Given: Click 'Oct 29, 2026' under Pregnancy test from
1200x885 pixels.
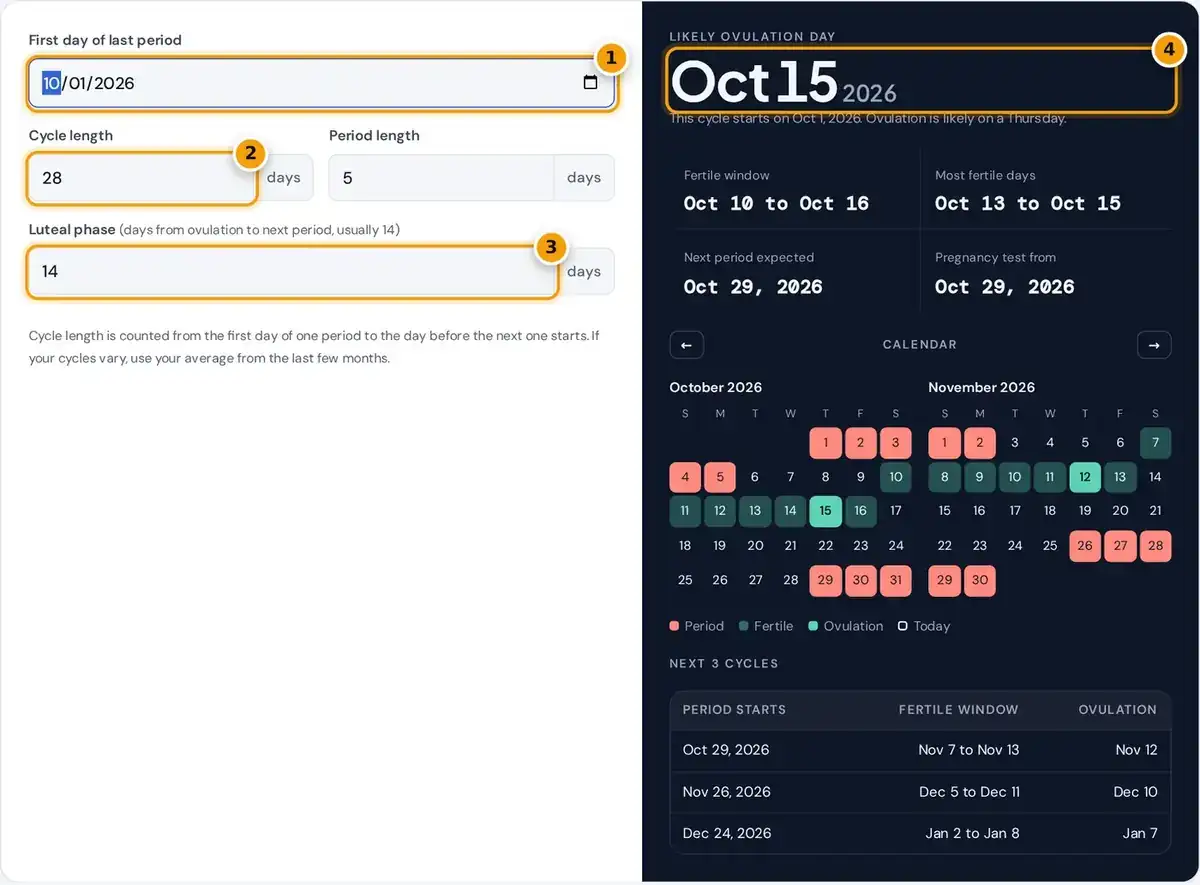Looking at the screenshot, I should [1005, 287].
